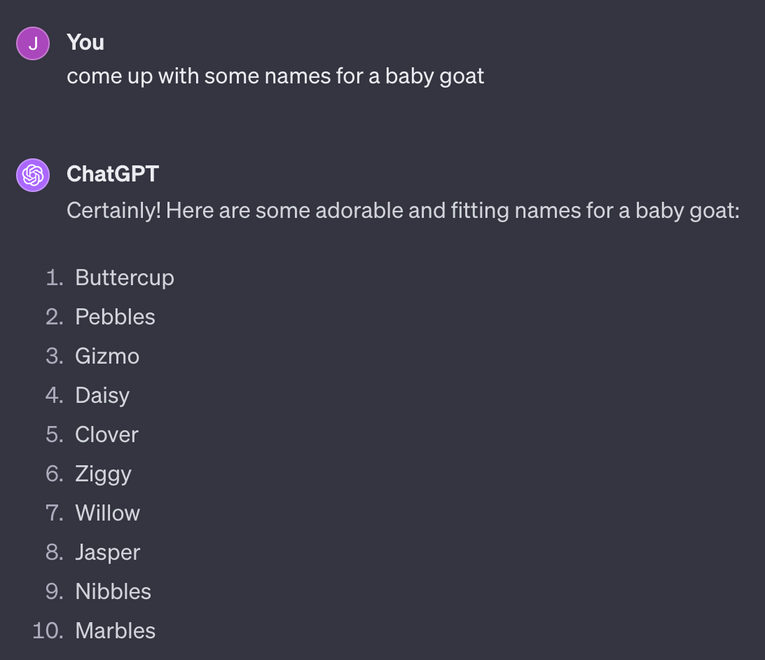Click the ChatGPT logo avatar icon

pyautogui.click(x=33, y=175)
